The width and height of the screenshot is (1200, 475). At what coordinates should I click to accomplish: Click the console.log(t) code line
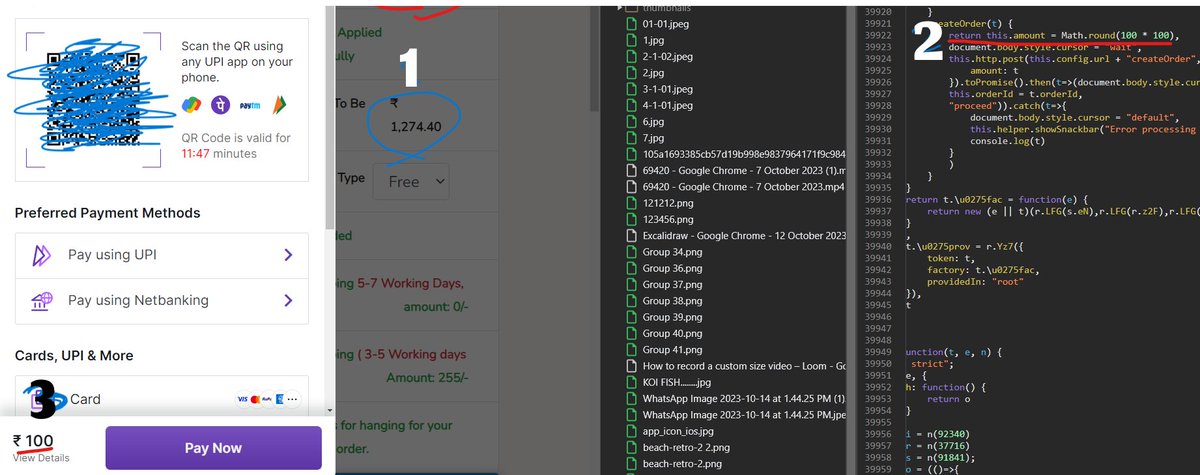click(1008, 141)
